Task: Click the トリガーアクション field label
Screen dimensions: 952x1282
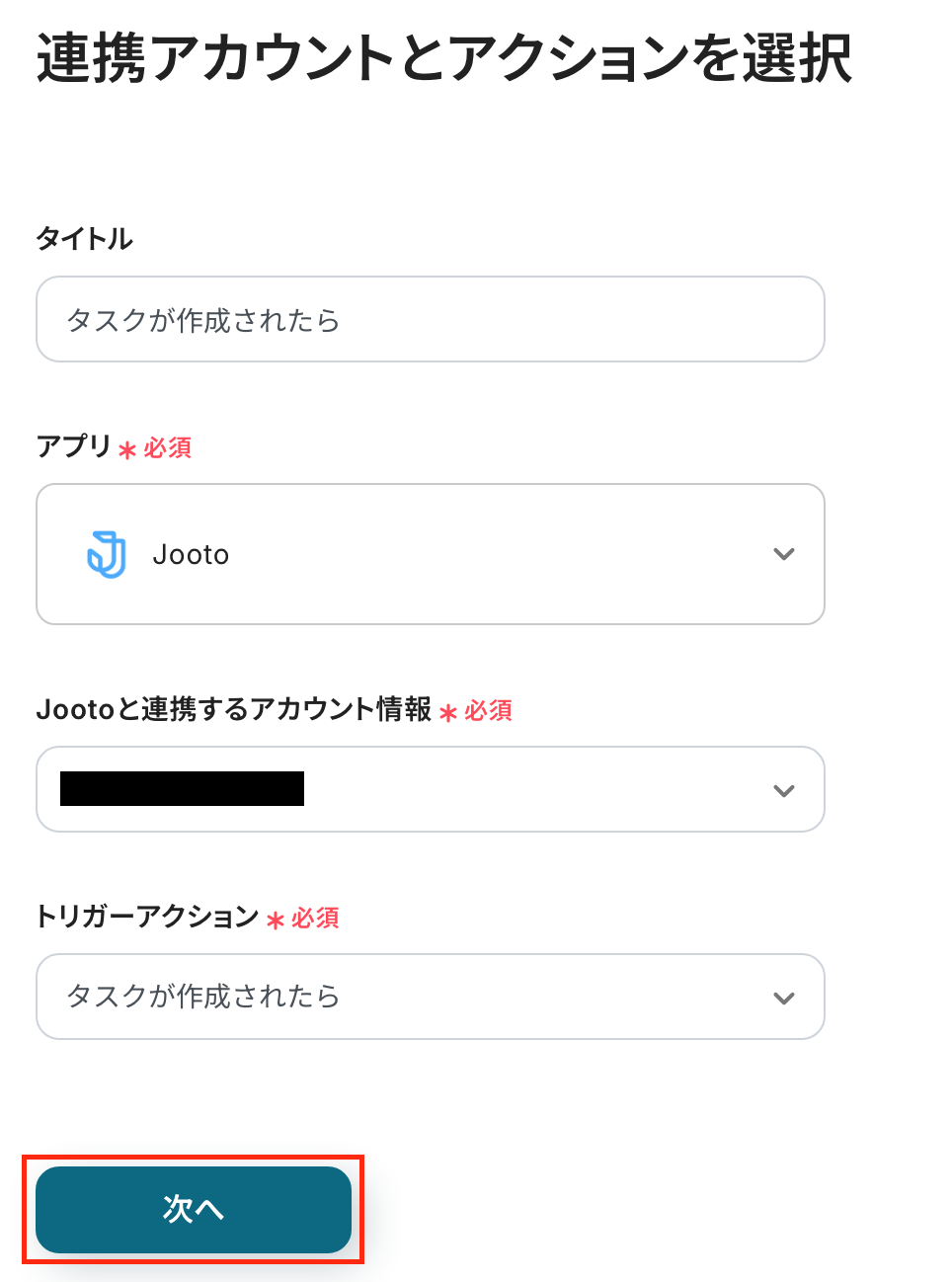Action: 147,917
